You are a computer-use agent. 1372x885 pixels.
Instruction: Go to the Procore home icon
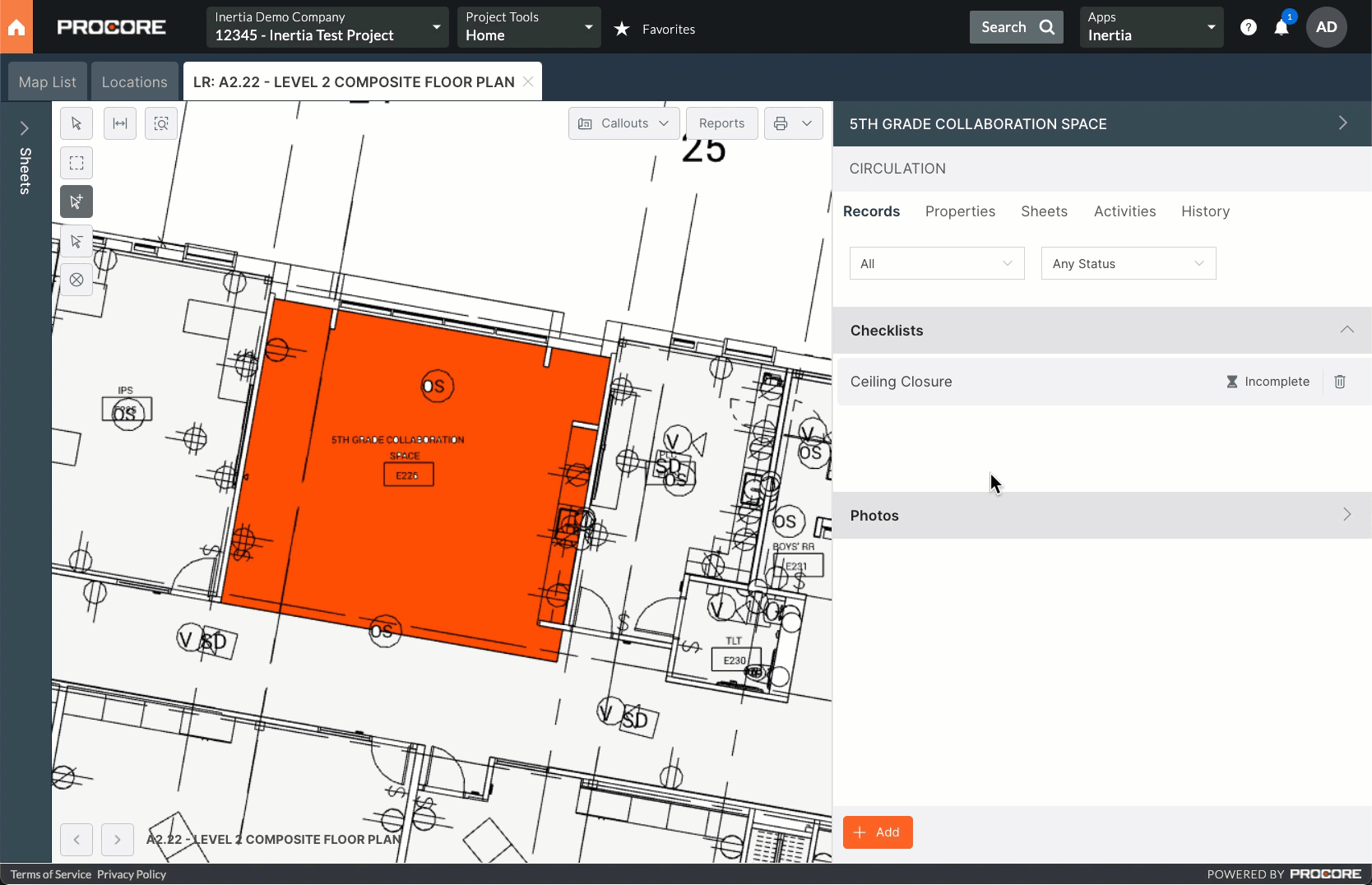(x=16, y=27)
